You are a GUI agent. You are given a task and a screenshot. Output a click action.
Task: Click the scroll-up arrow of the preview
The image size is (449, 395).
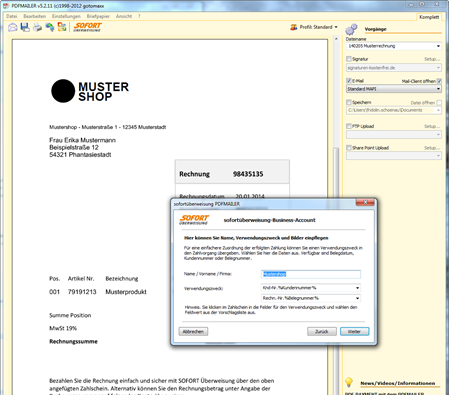tap(336, 39)
